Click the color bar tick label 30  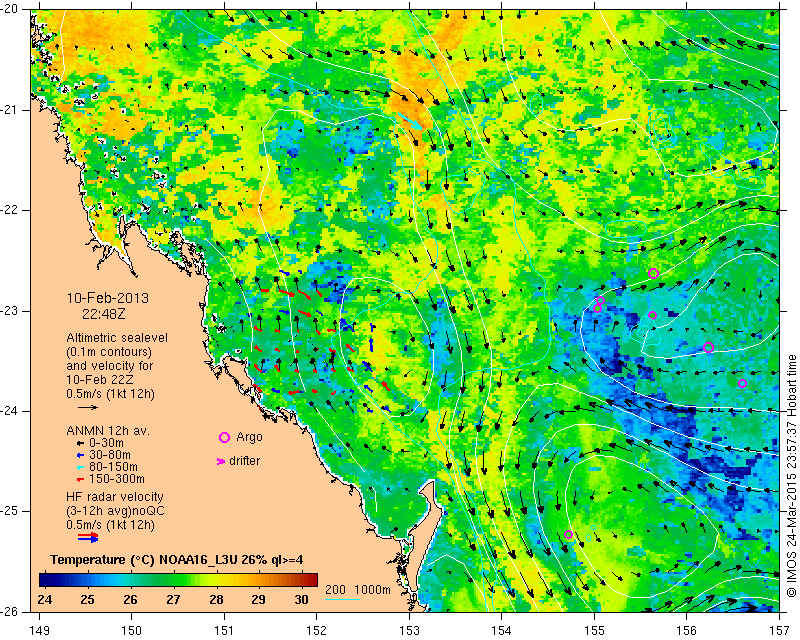(x=302, y=599)
